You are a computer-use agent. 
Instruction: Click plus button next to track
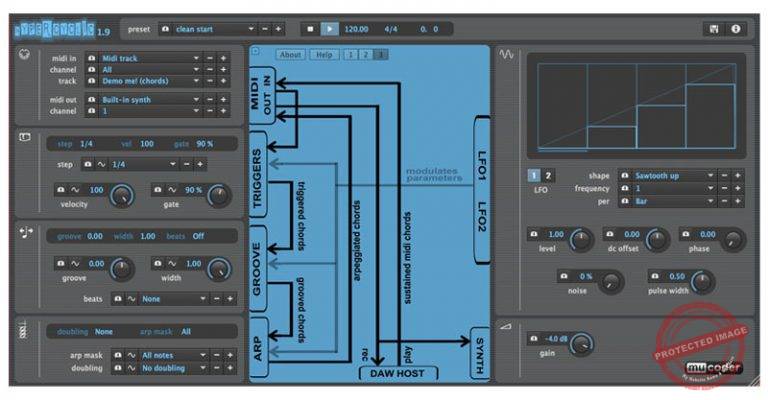[223, 81]
